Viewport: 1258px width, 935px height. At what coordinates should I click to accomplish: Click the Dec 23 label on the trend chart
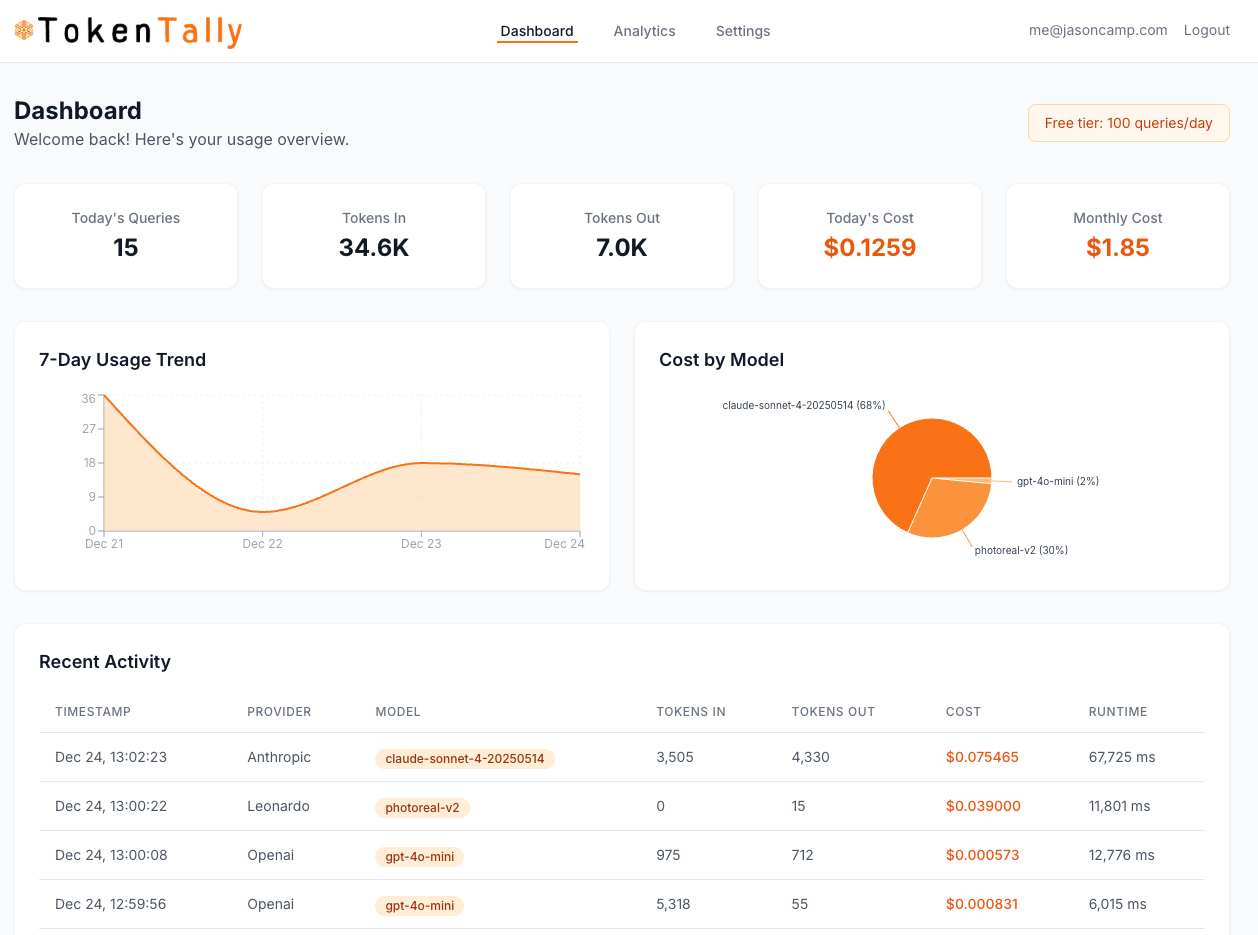click(x=421, y=543)
